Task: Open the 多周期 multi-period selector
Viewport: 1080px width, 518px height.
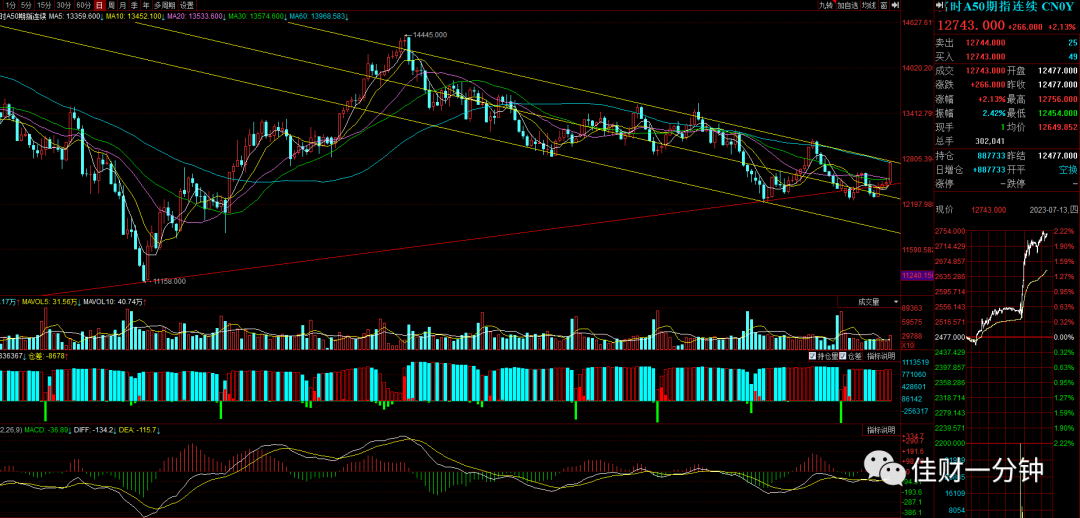Action: (x=165, y=5)
